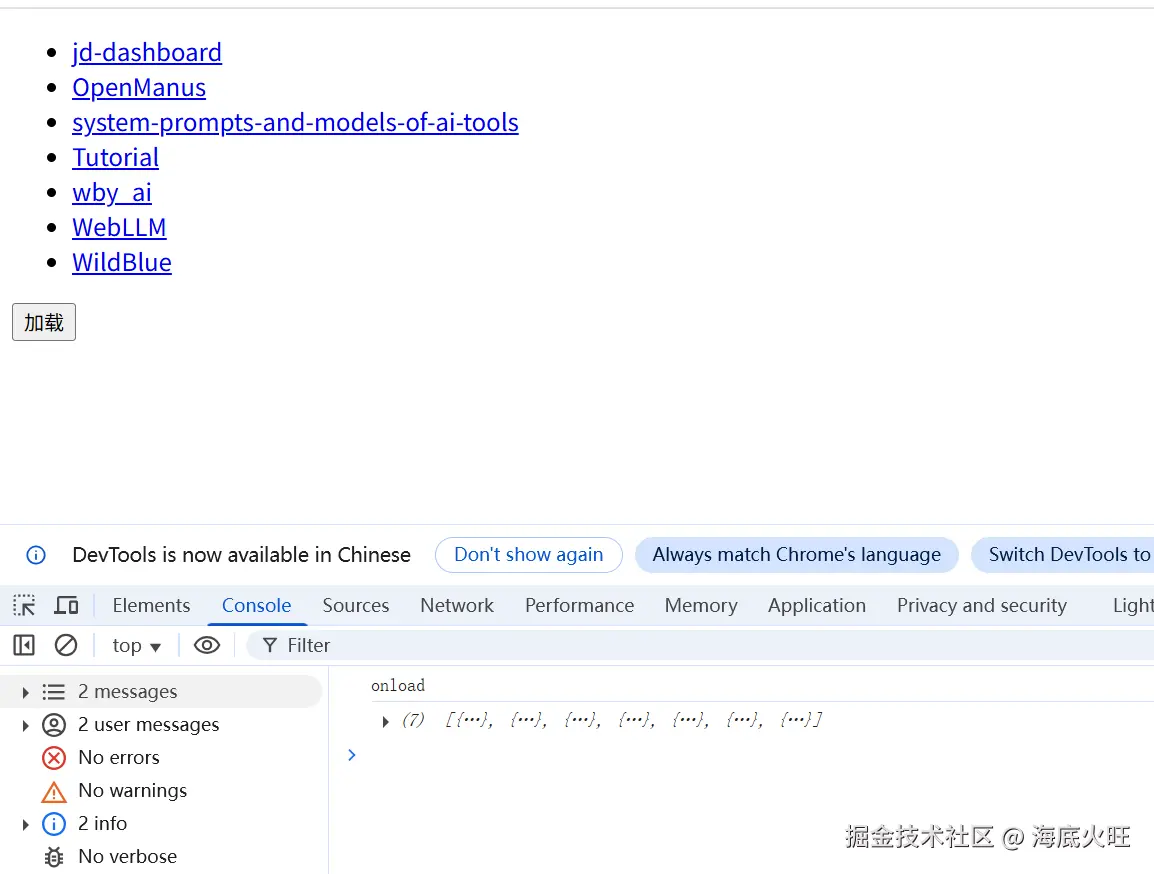Open the Performance tab
The width and height of the screenshot is (1154, 874).
[579, 605]
